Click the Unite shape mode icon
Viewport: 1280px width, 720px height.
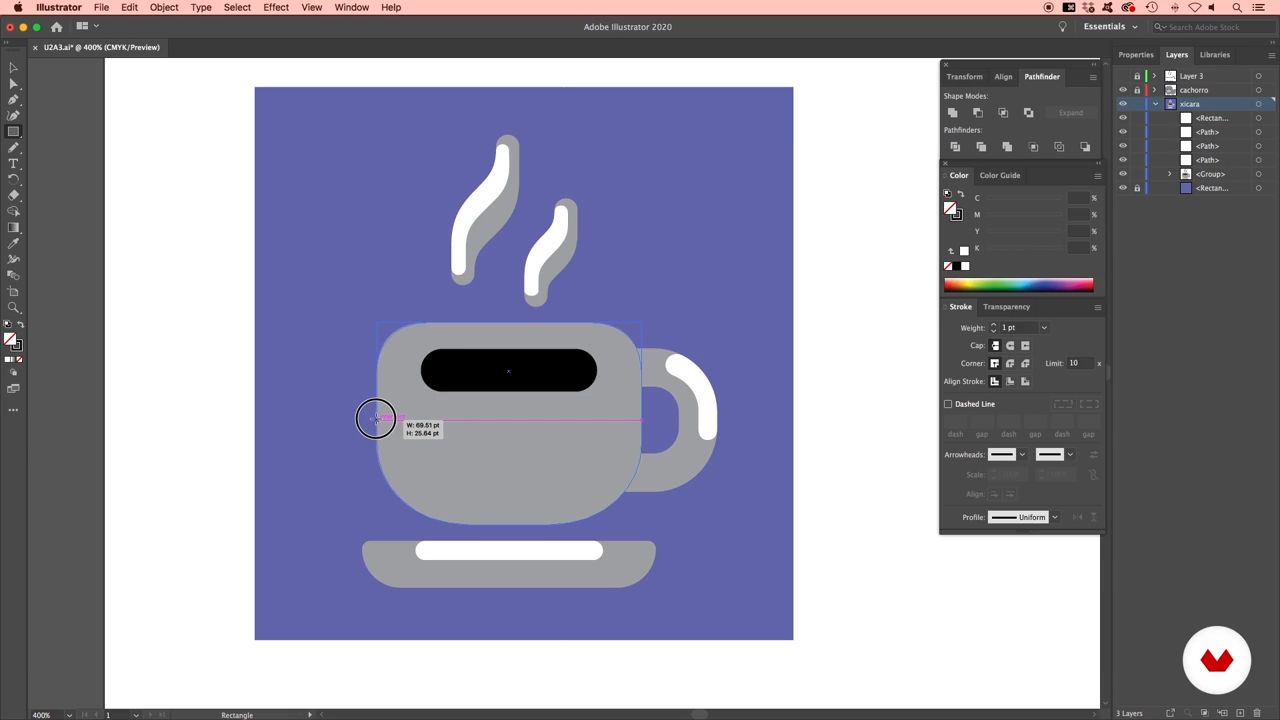coord(953,113)
